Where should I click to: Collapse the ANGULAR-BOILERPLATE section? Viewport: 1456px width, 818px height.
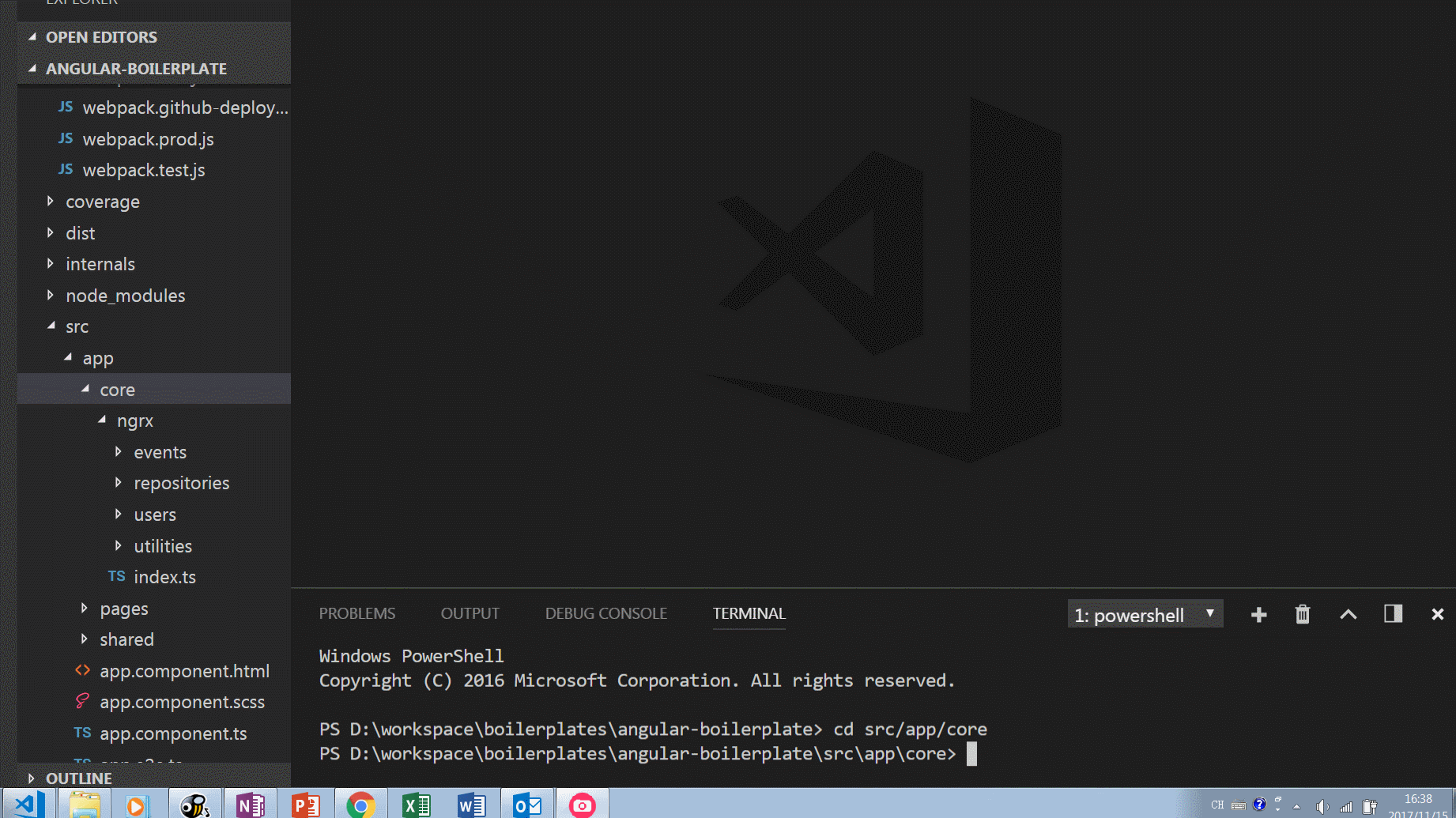click(154, 69)
